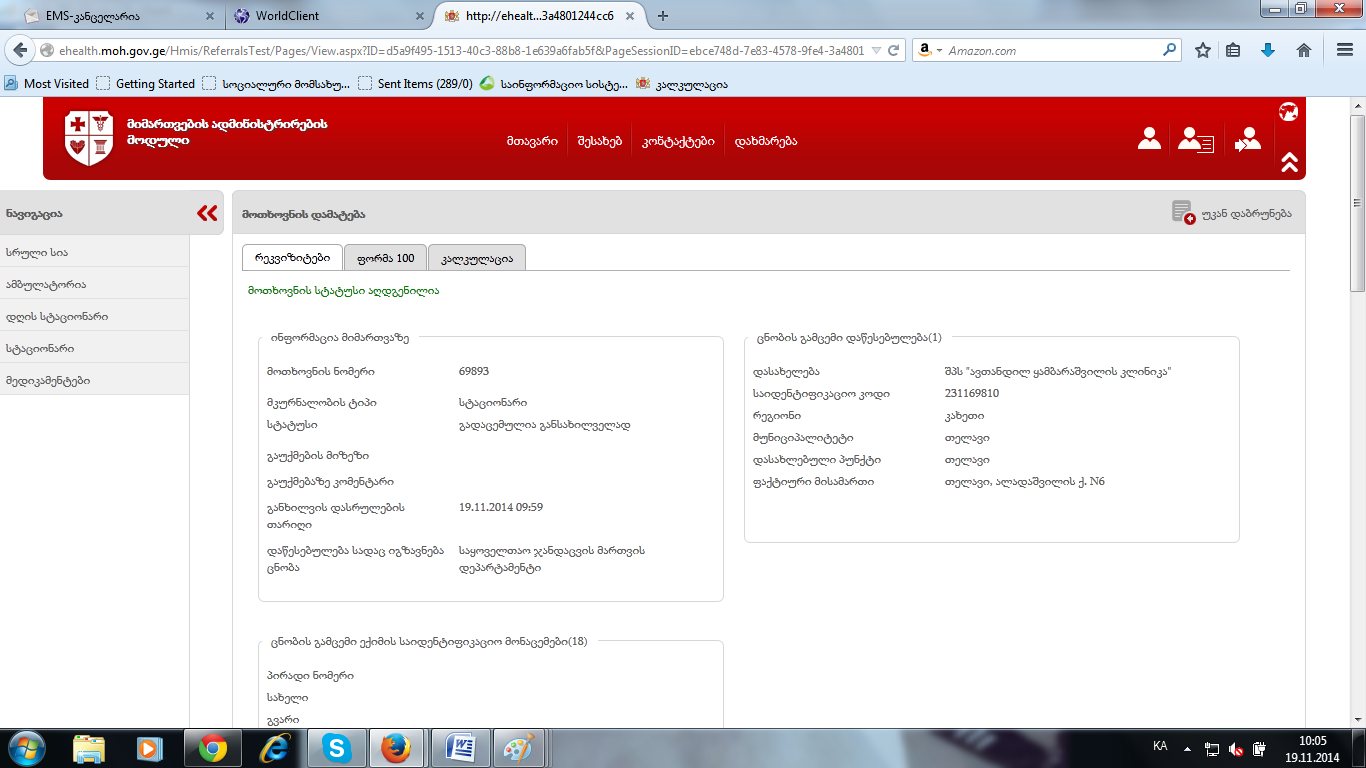
Task: Open Skype from the Windows taskbar
Action: 337,747
